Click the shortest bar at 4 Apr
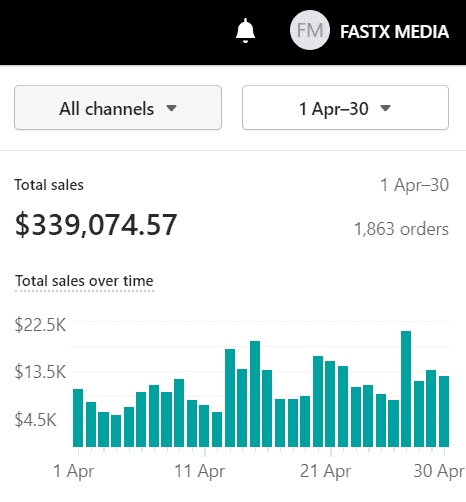 coord(116,431)
